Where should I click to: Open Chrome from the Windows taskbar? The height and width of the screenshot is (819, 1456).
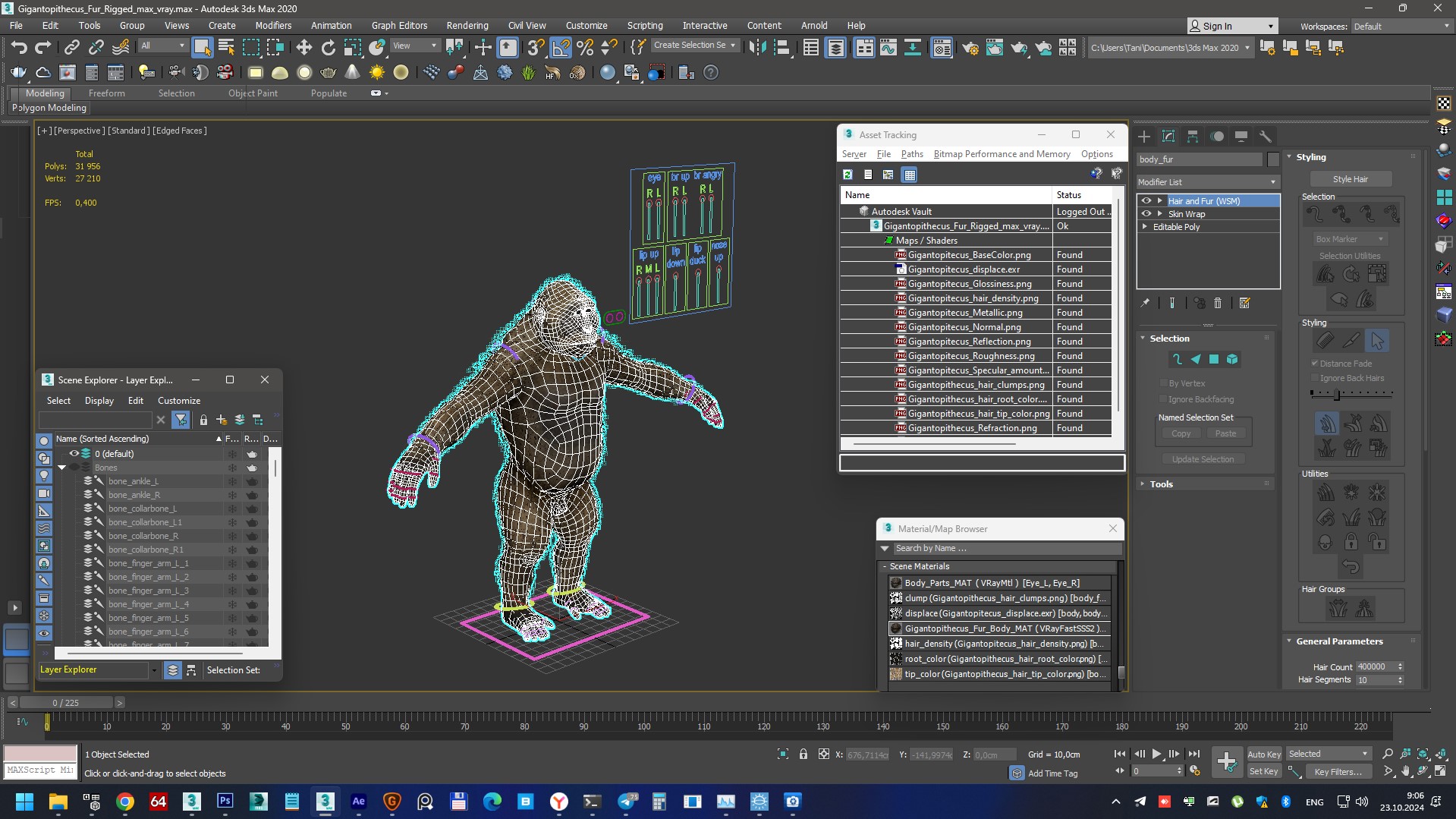(x=125, y=801)
